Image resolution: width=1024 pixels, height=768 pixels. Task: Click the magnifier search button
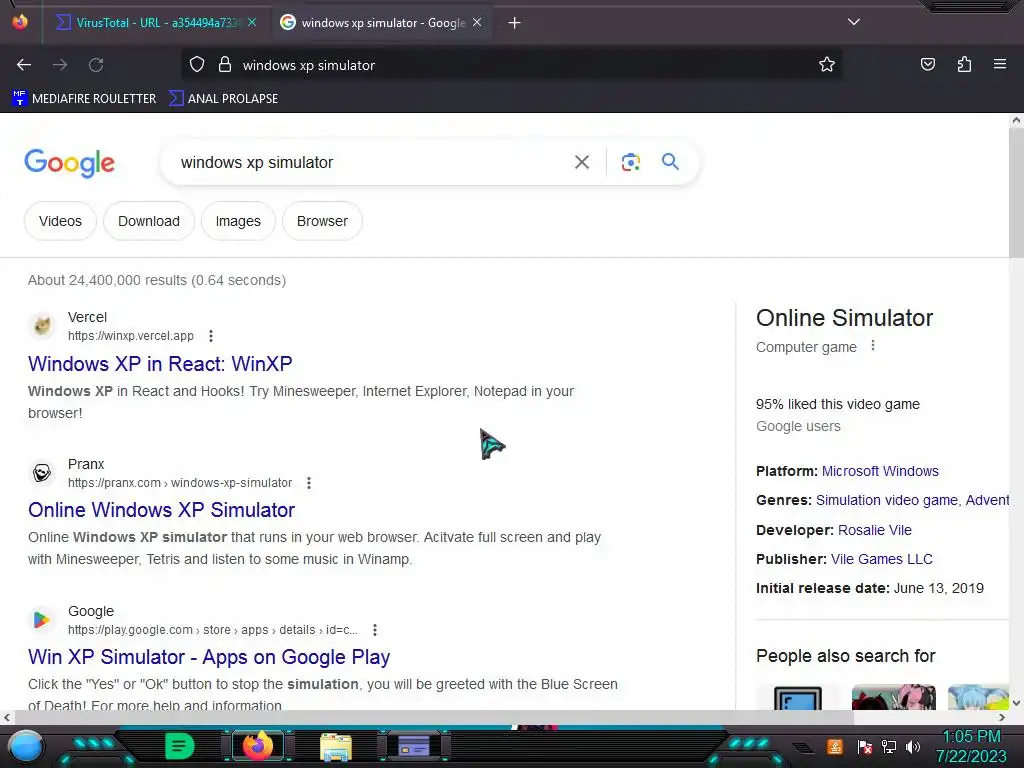point(670,162)
